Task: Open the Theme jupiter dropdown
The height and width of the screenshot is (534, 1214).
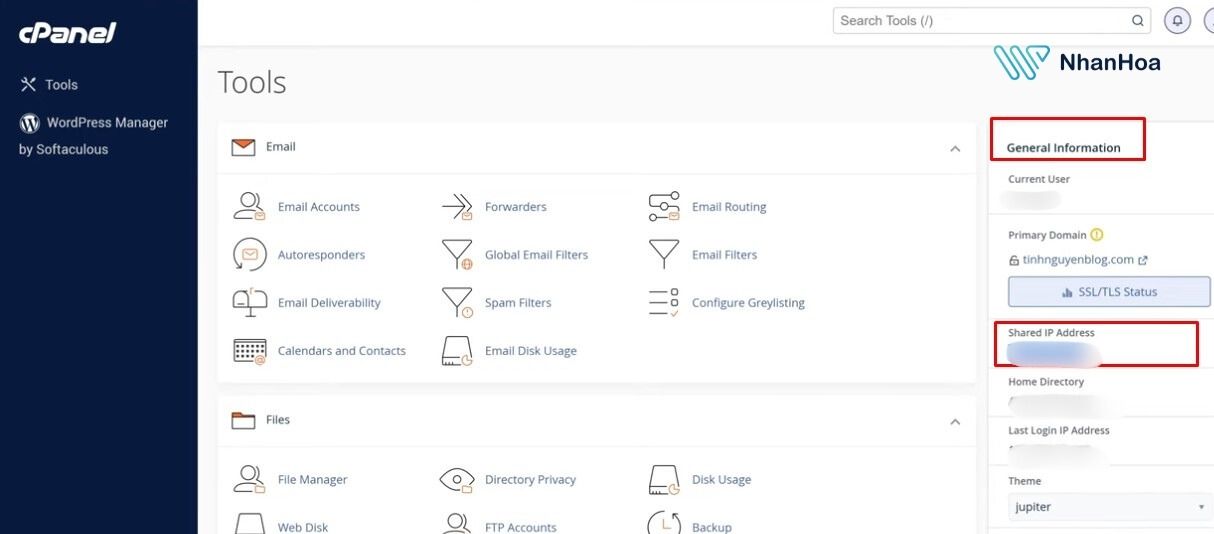Action: click(x=1109, y=507)
